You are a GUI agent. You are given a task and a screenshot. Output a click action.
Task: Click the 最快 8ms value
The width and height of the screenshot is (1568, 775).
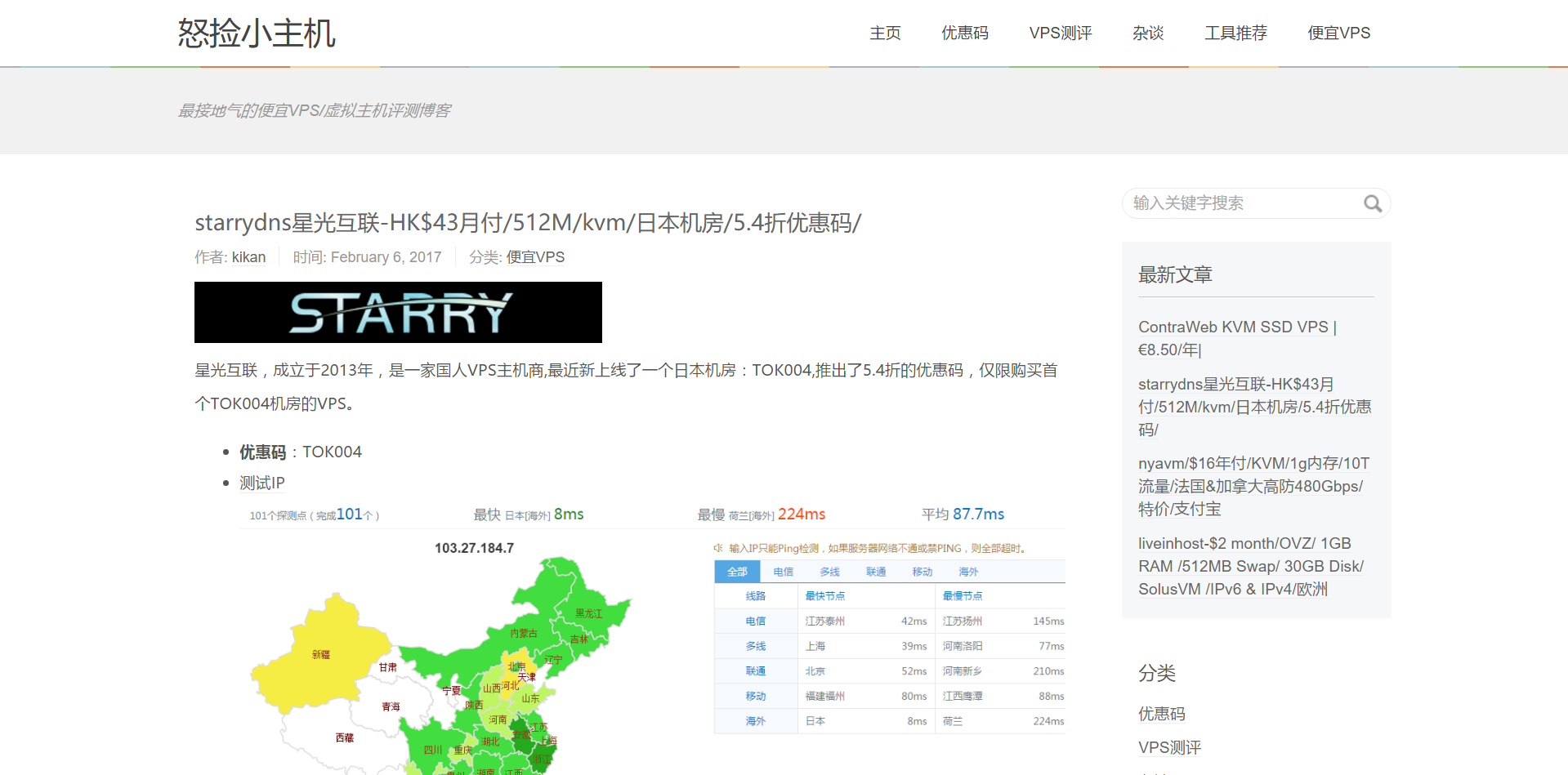coord(529,514)
